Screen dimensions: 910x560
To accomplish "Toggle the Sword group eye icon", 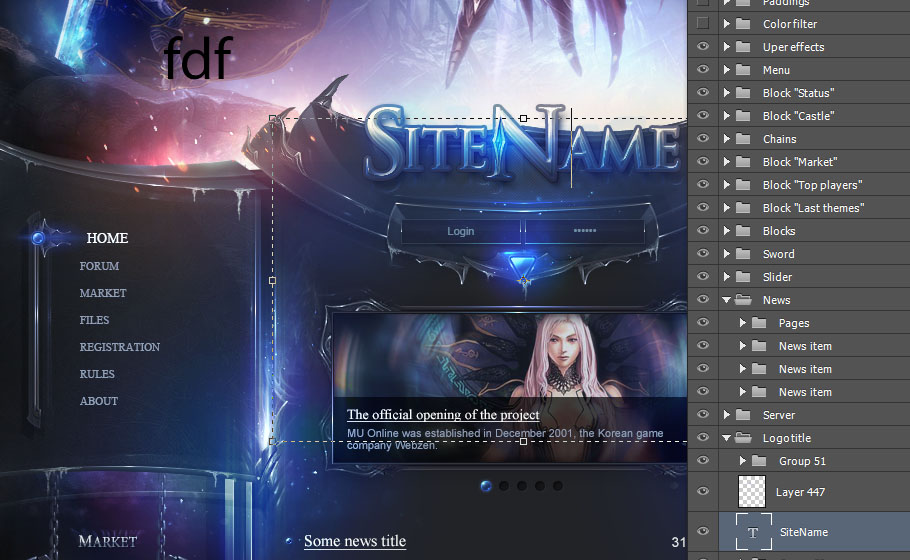I will (702, 254).
